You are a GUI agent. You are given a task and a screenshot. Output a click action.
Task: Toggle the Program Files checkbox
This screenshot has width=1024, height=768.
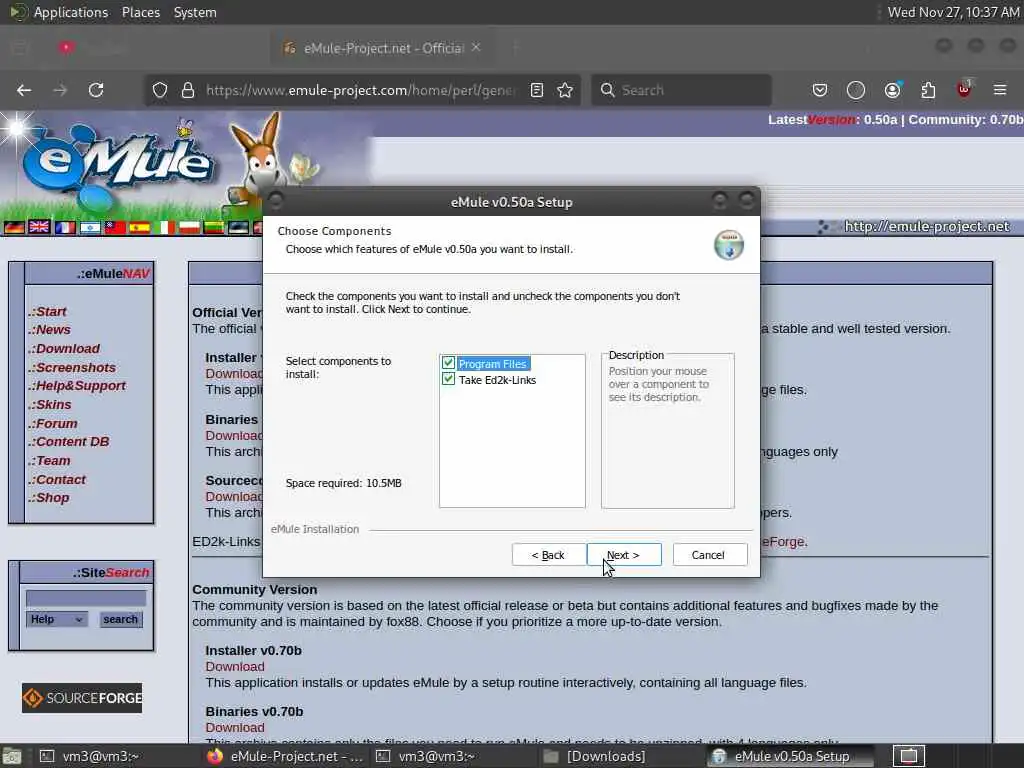pyautogui.click(x=448, y=363)
